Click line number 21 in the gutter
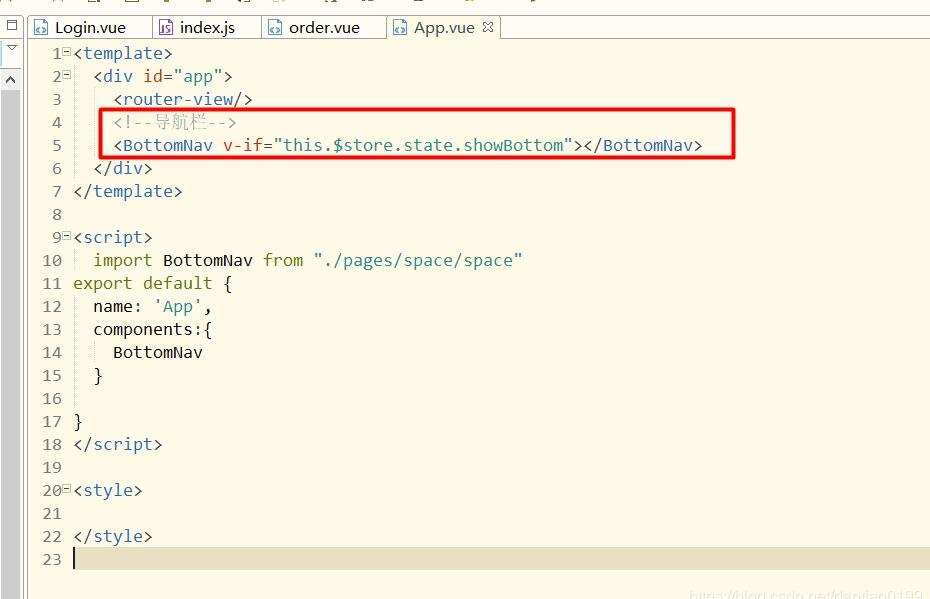Screen dimensions: 930x599 (52, 514)
